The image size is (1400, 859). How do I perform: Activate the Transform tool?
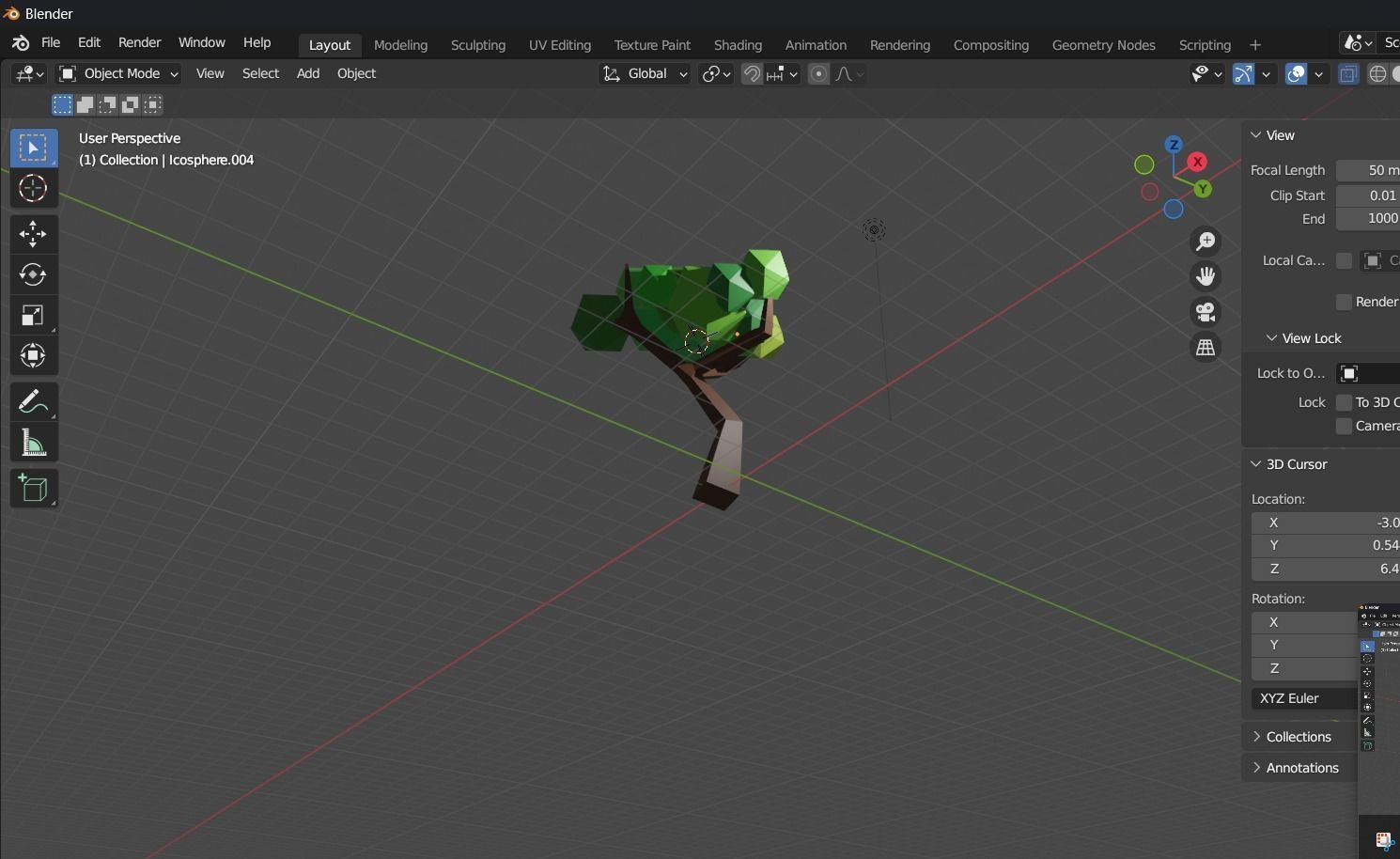(x=33, y=356)
